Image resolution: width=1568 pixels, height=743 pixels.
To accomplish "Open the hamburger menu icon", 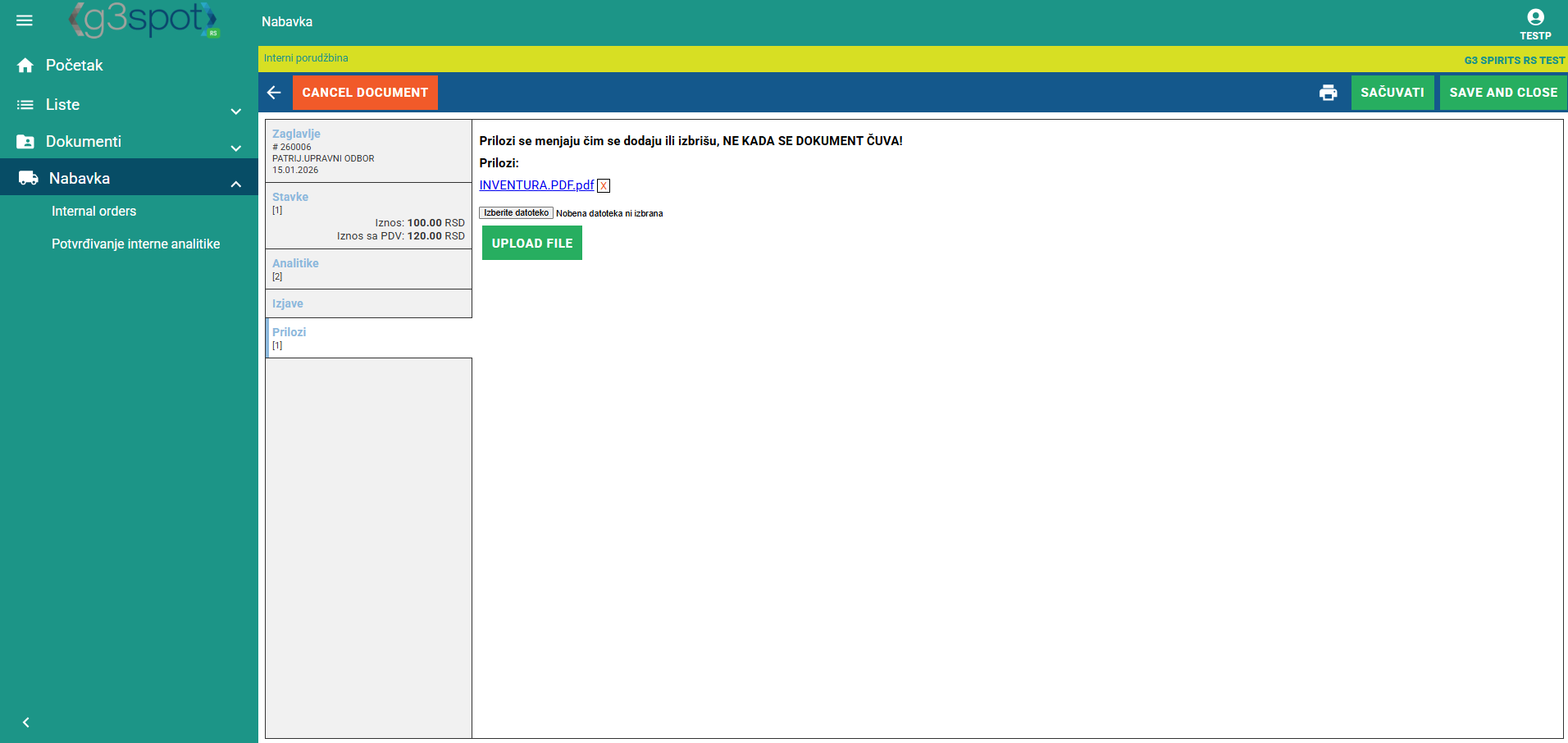I will tap(25, 21).
